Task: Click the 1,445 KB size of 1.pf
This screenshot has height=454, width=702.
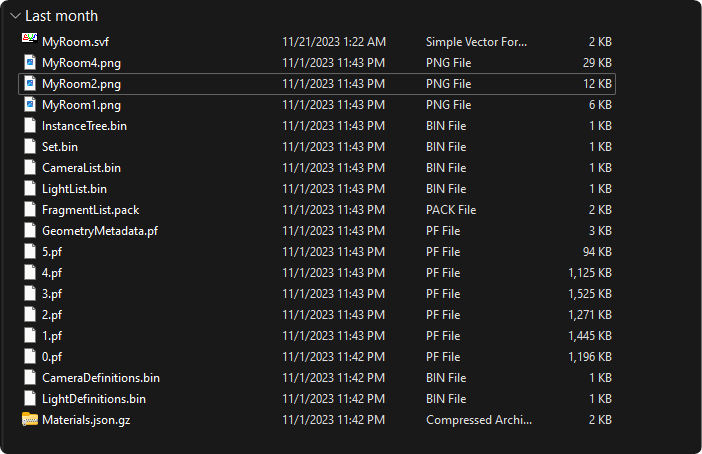Action: (x=589, y=336)
